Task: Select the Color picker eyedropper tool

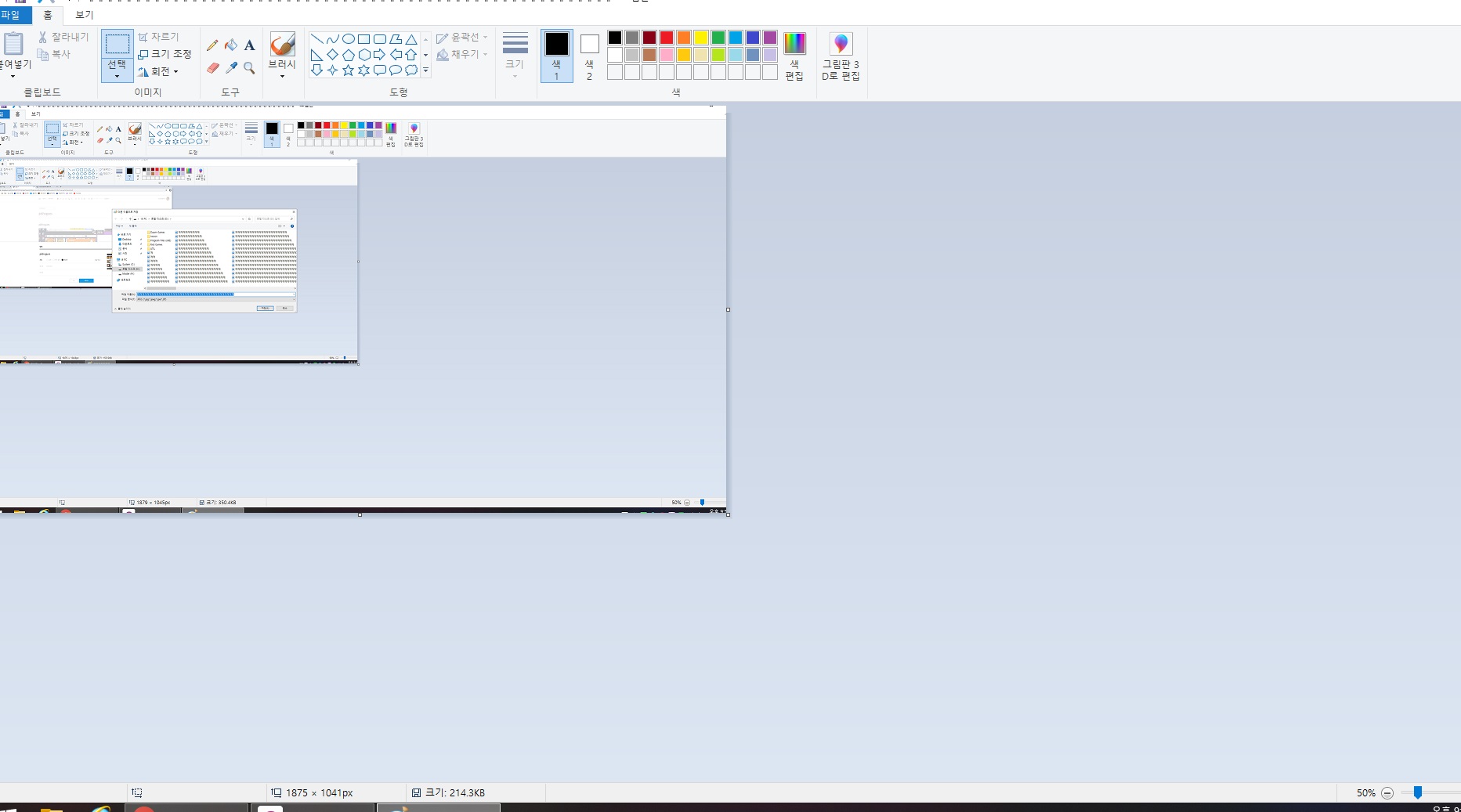Action: point(231,68)
